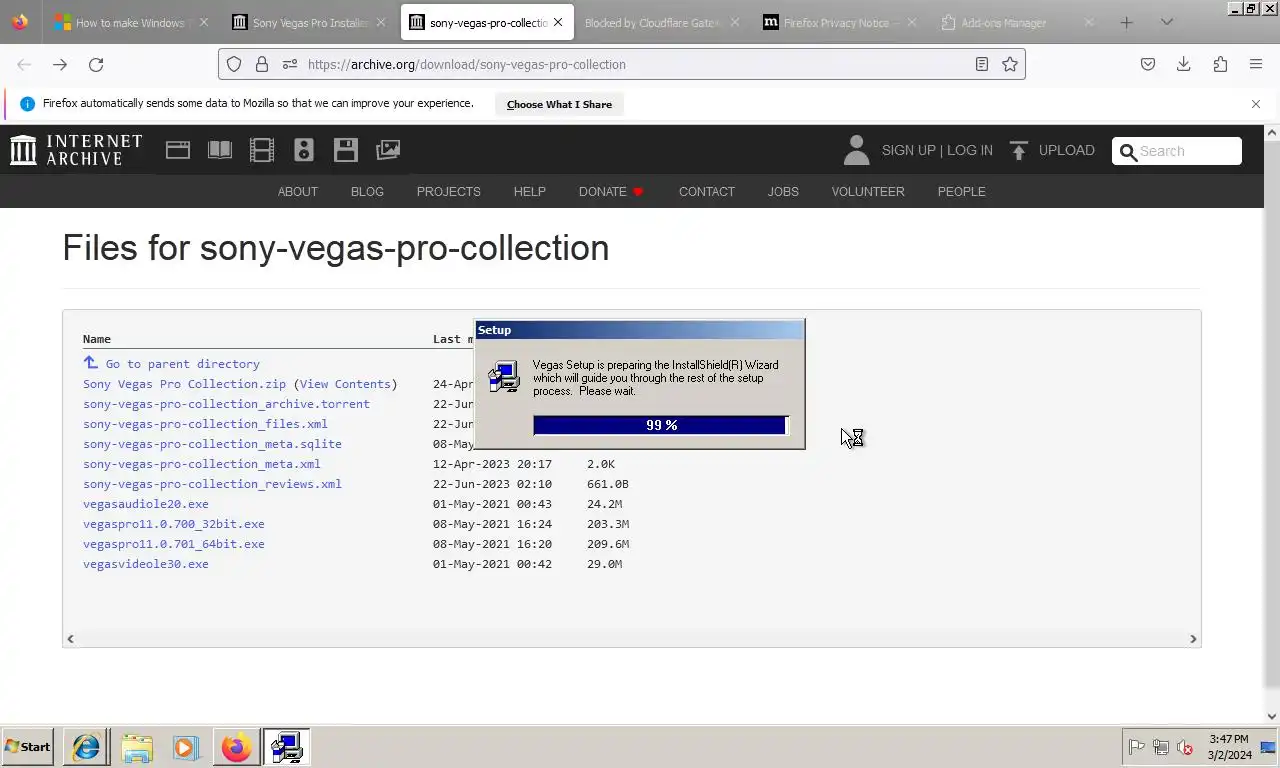Open the Web (Wayback) media icon
The height and width of the screenshot is (768, 1280).
(x=178, y=150)
